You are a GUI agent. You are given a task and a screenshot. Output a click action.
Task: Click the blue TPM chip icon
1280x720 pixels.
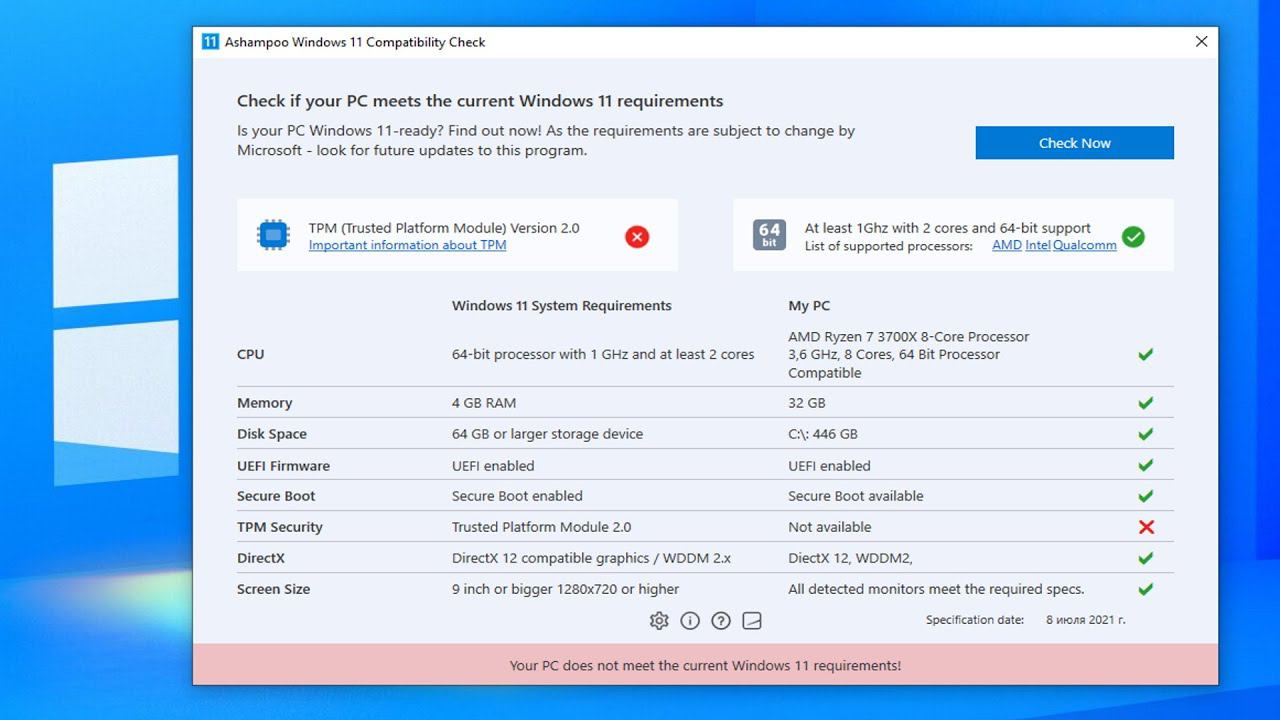pos(273,235)
